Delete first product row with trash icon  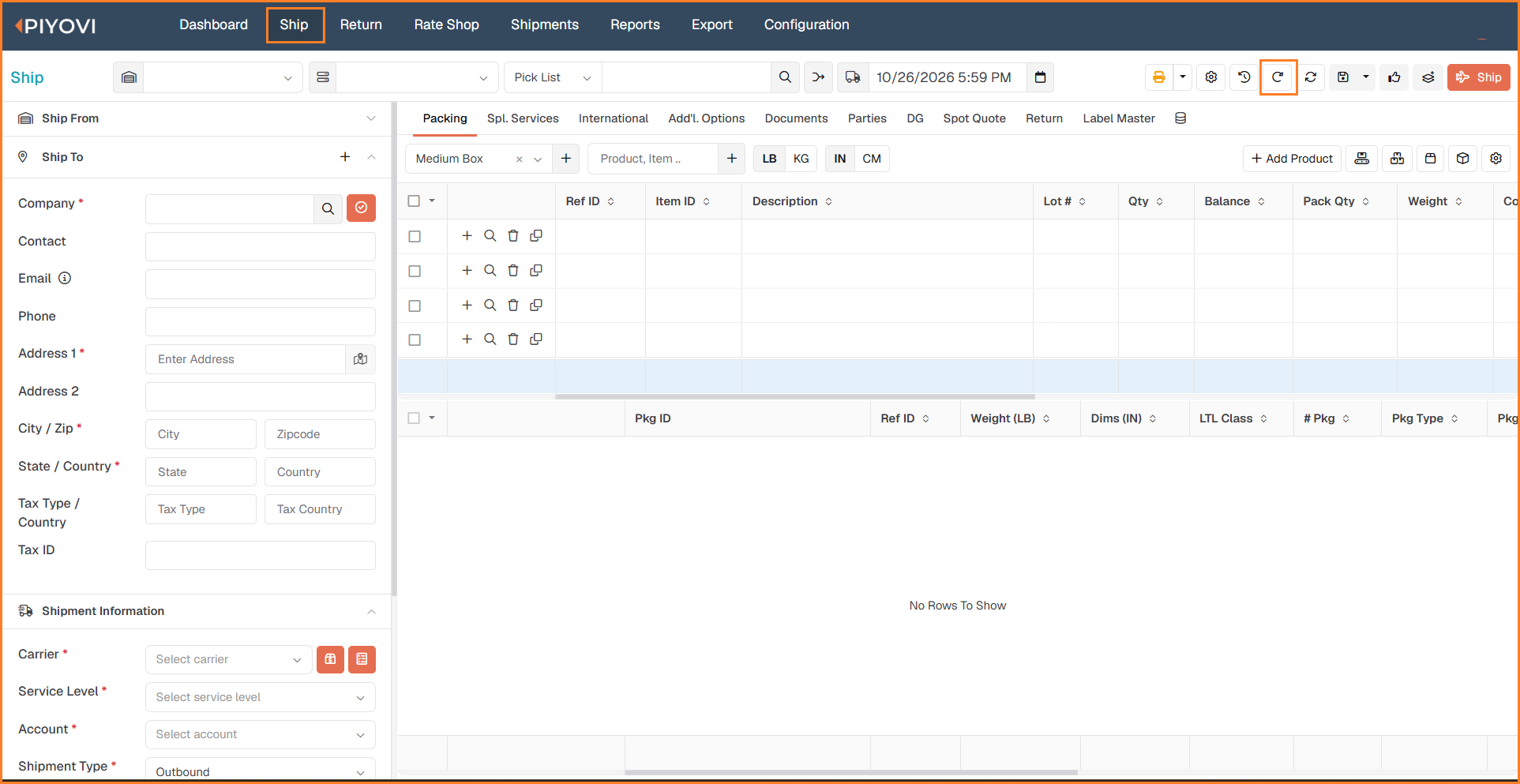click(x=513, y=236)
